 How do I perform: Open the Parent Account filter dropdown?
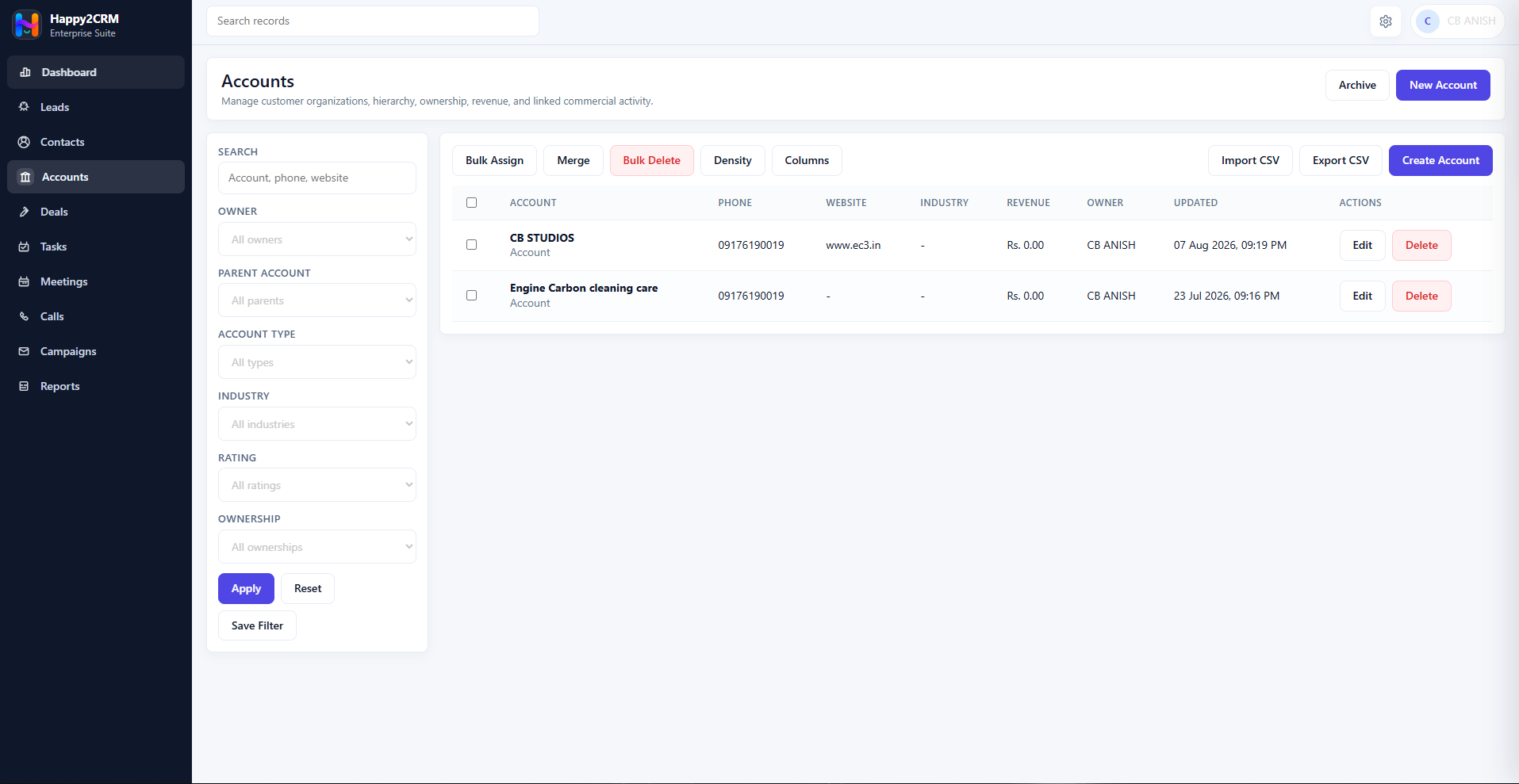(317, 300)
